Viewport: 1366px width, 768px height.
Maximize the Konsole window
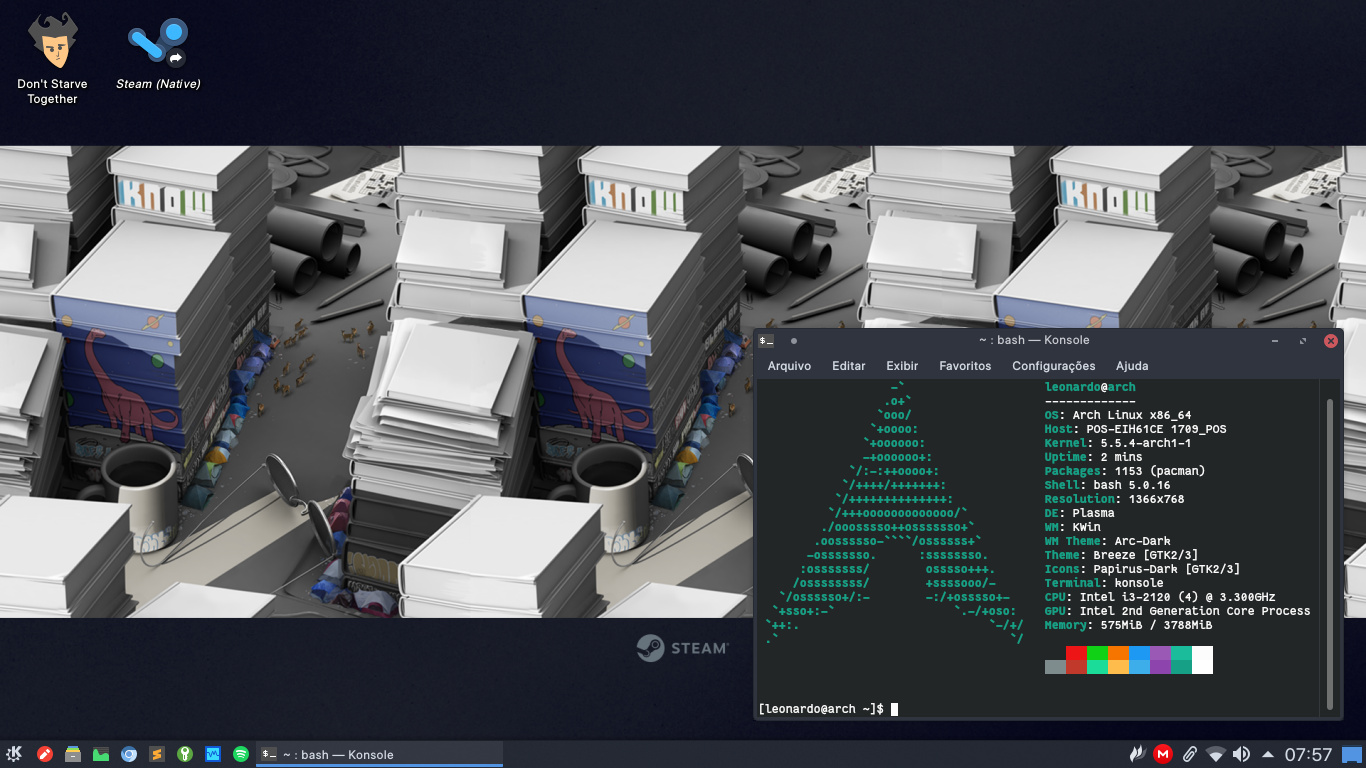click(1303, 341)
